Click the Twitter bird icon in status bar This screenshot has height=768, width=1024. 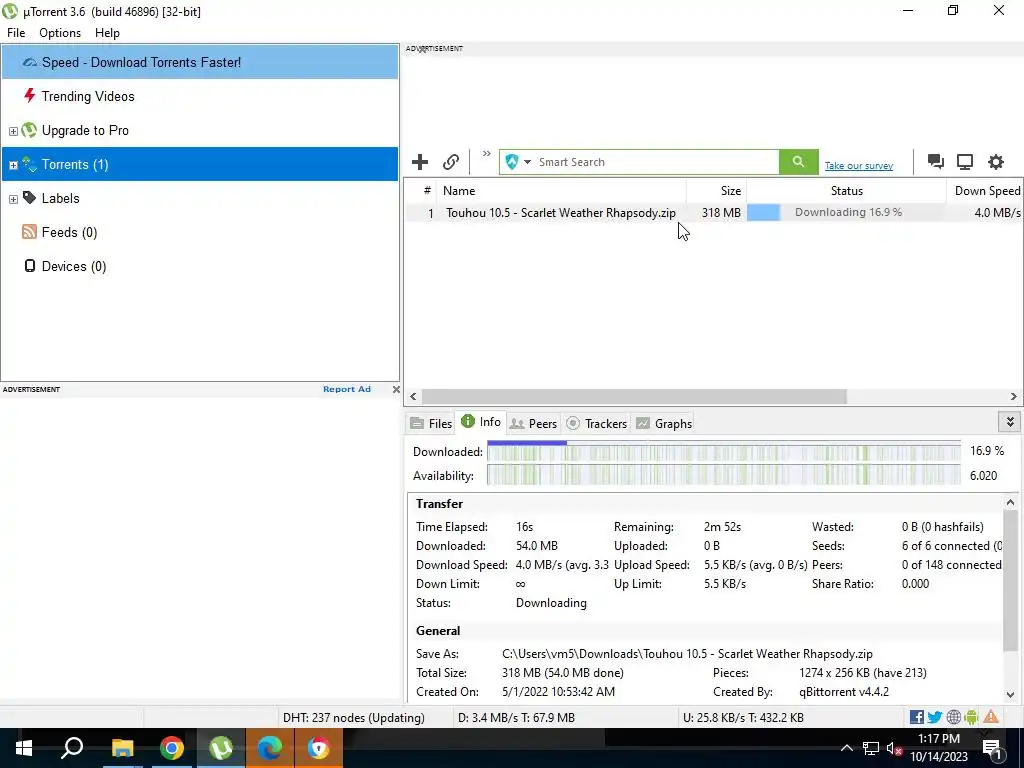pos(935,717)
